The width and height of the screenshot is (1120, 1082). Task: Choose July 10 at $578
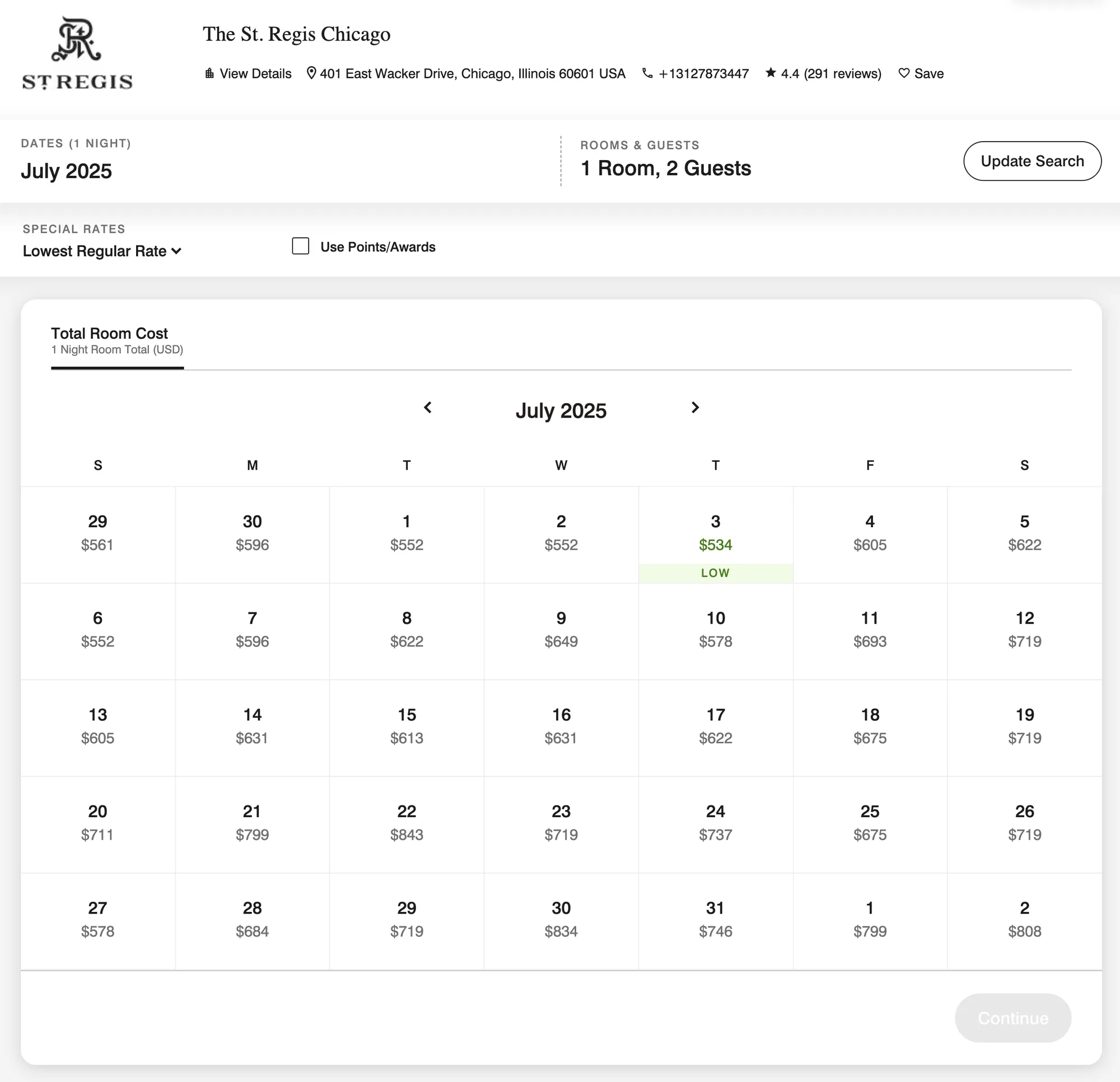716,631
